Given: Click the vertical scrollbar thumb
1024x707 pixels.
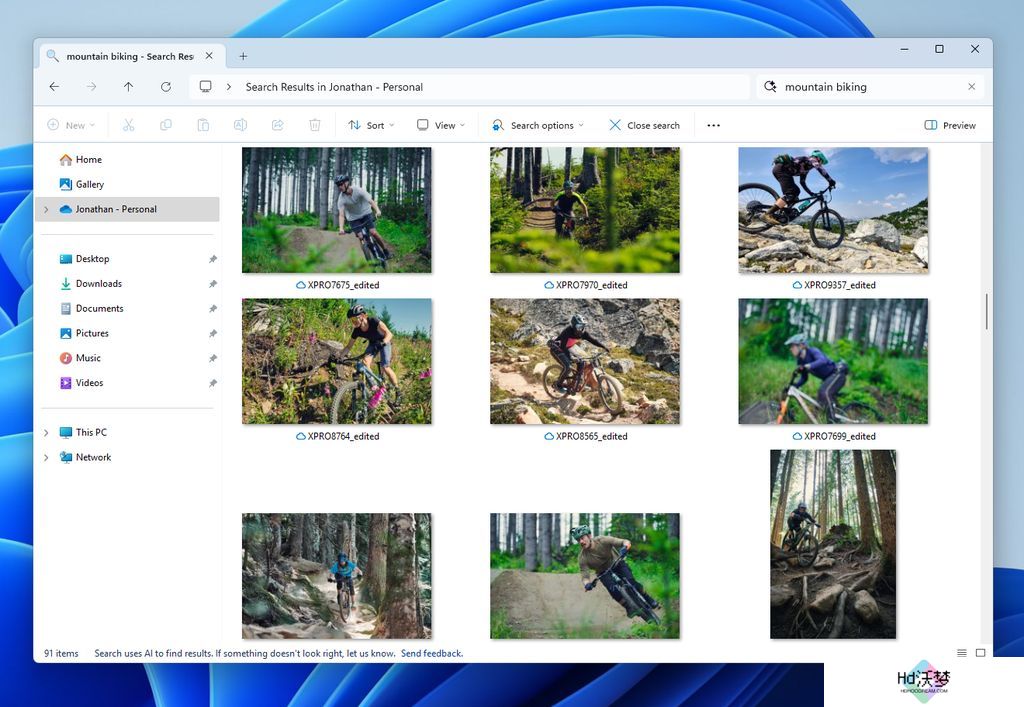Looking at the screenshot, I should coord(986,312).
